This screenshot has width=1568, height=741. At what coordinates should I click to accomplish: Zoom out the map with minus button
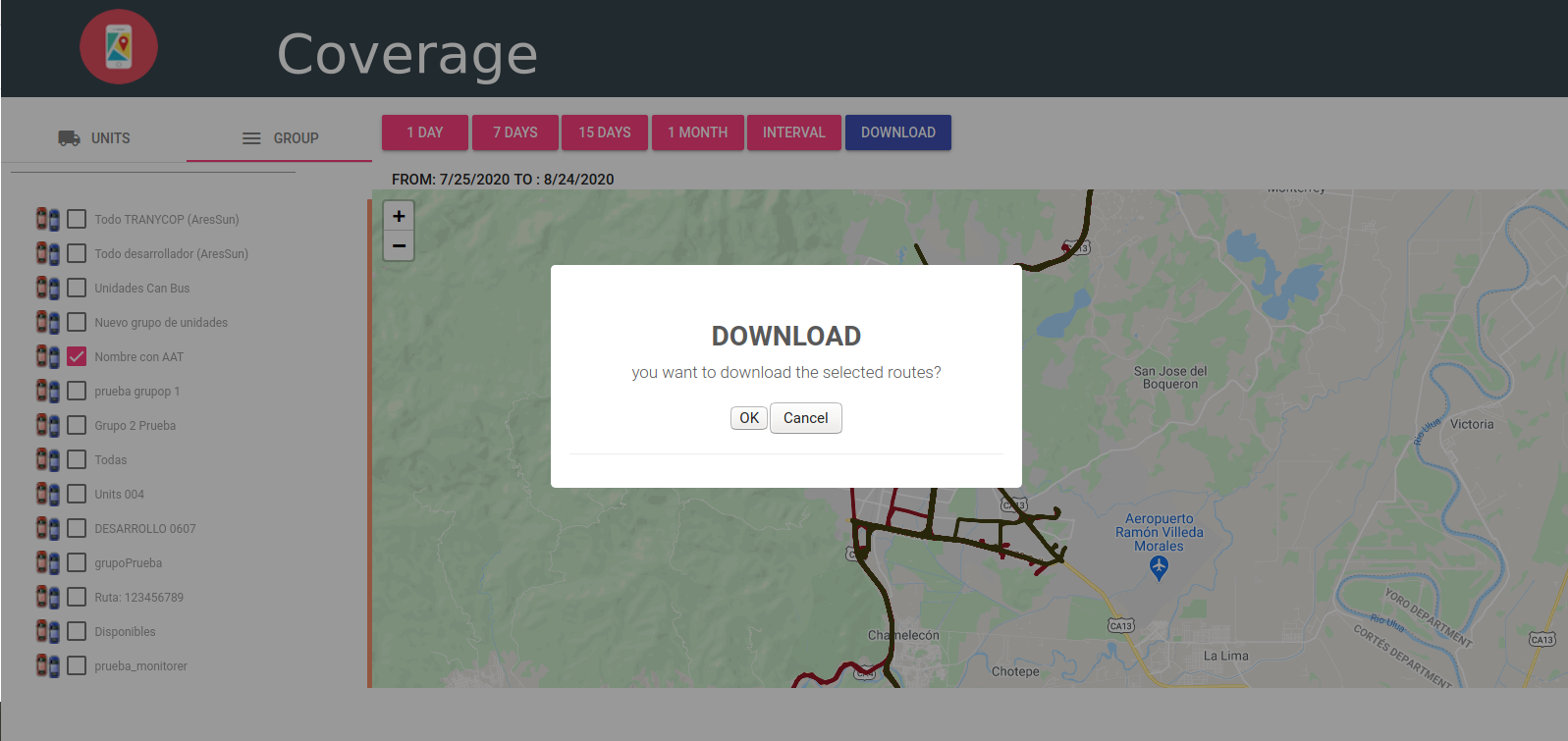click(x=399, y=245)
